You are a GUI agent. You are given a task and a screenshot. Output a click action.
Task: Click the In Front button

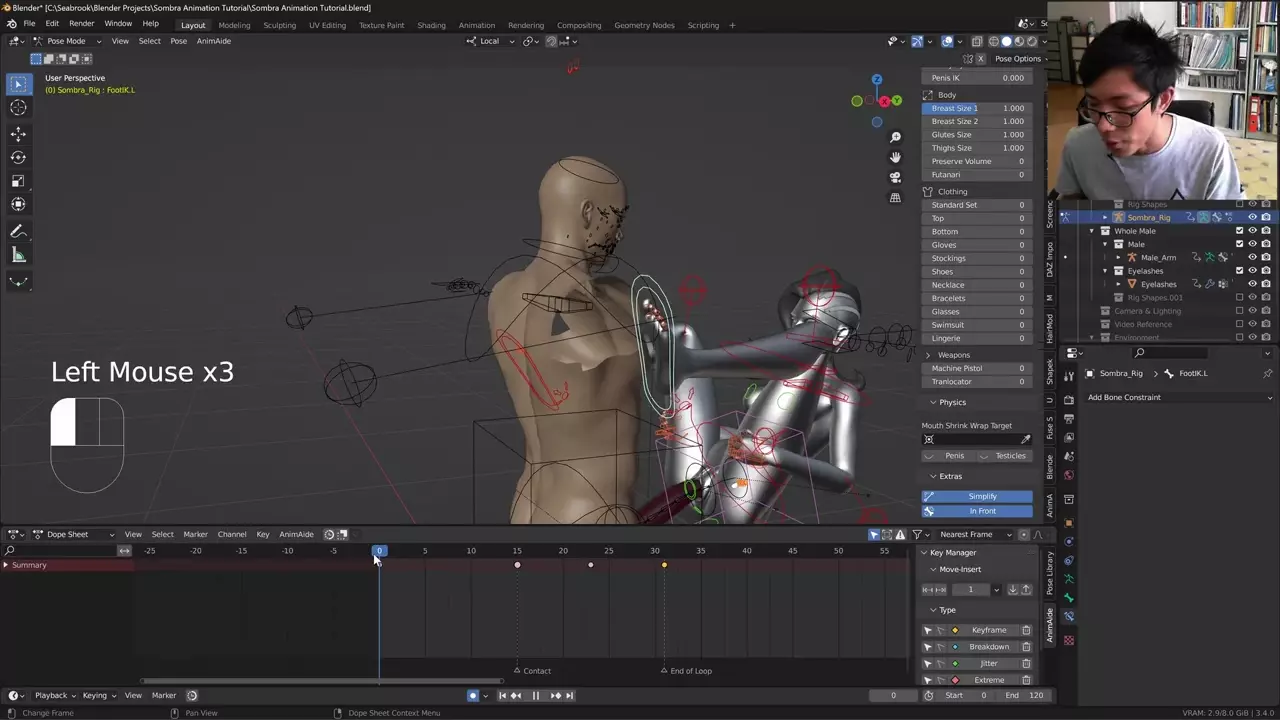pos(982,511)
